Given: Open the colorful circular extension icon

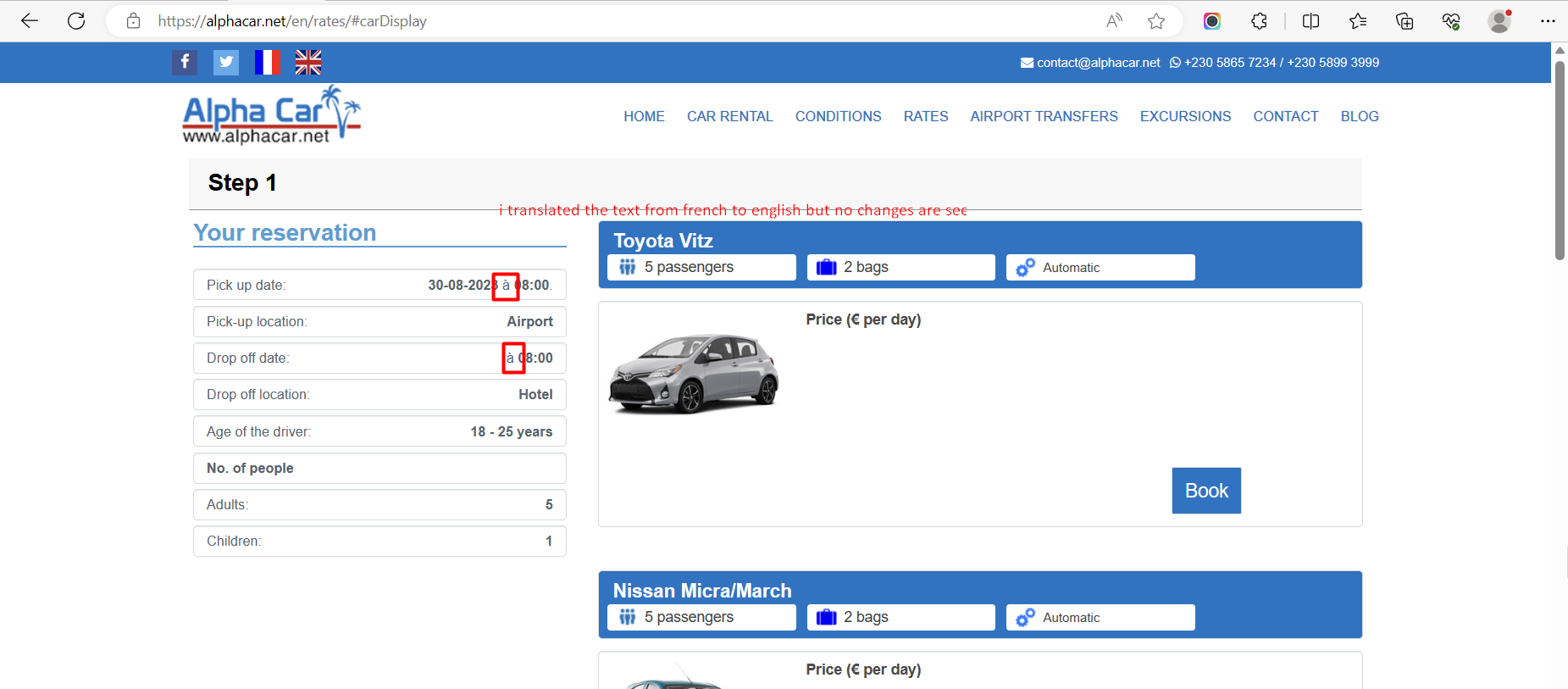Looking at the screenshot, I should pos(1212,21).
